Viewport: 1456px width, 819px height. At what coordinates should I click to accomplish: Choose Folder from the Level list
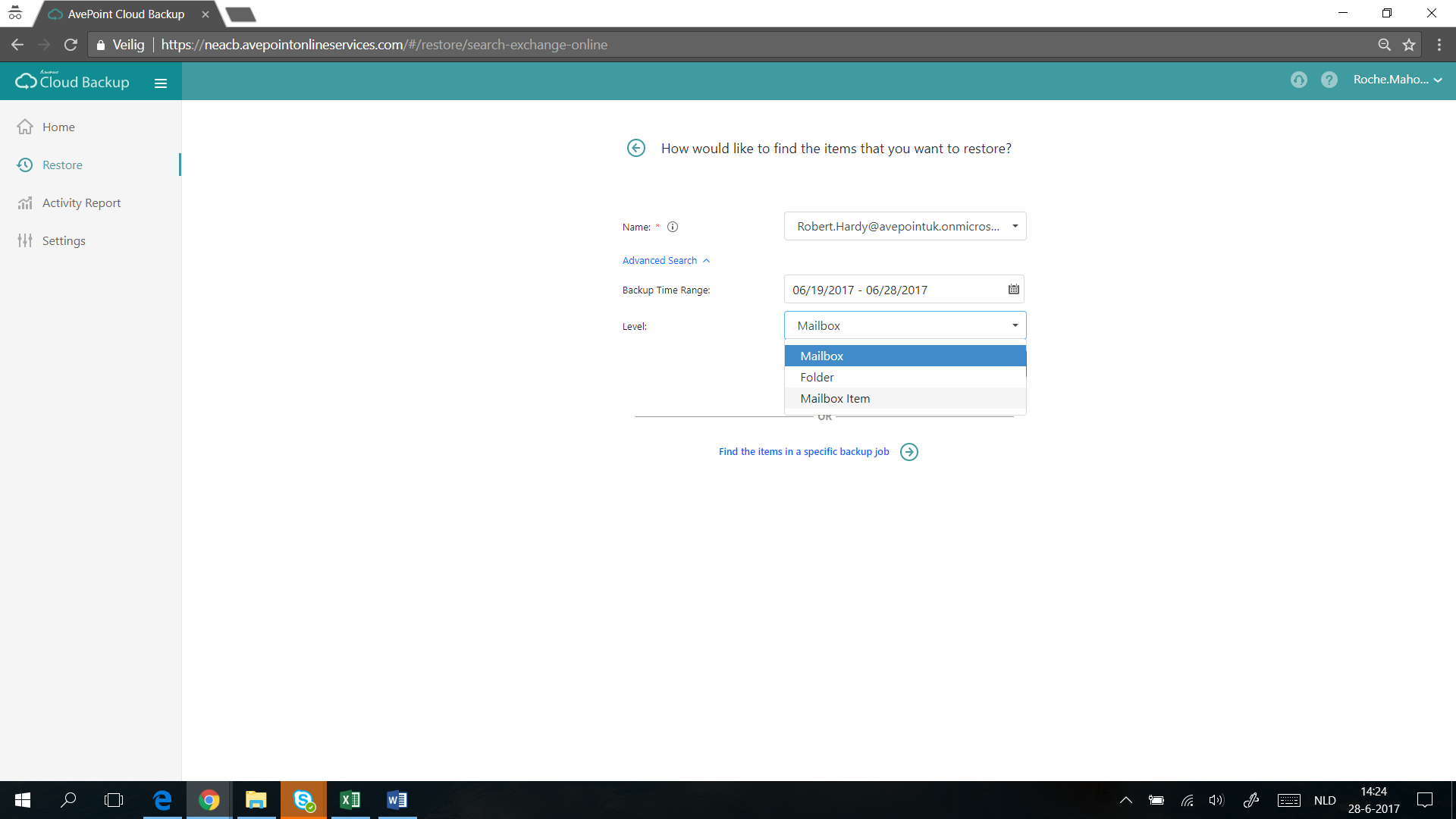click(x=905, y=377)
